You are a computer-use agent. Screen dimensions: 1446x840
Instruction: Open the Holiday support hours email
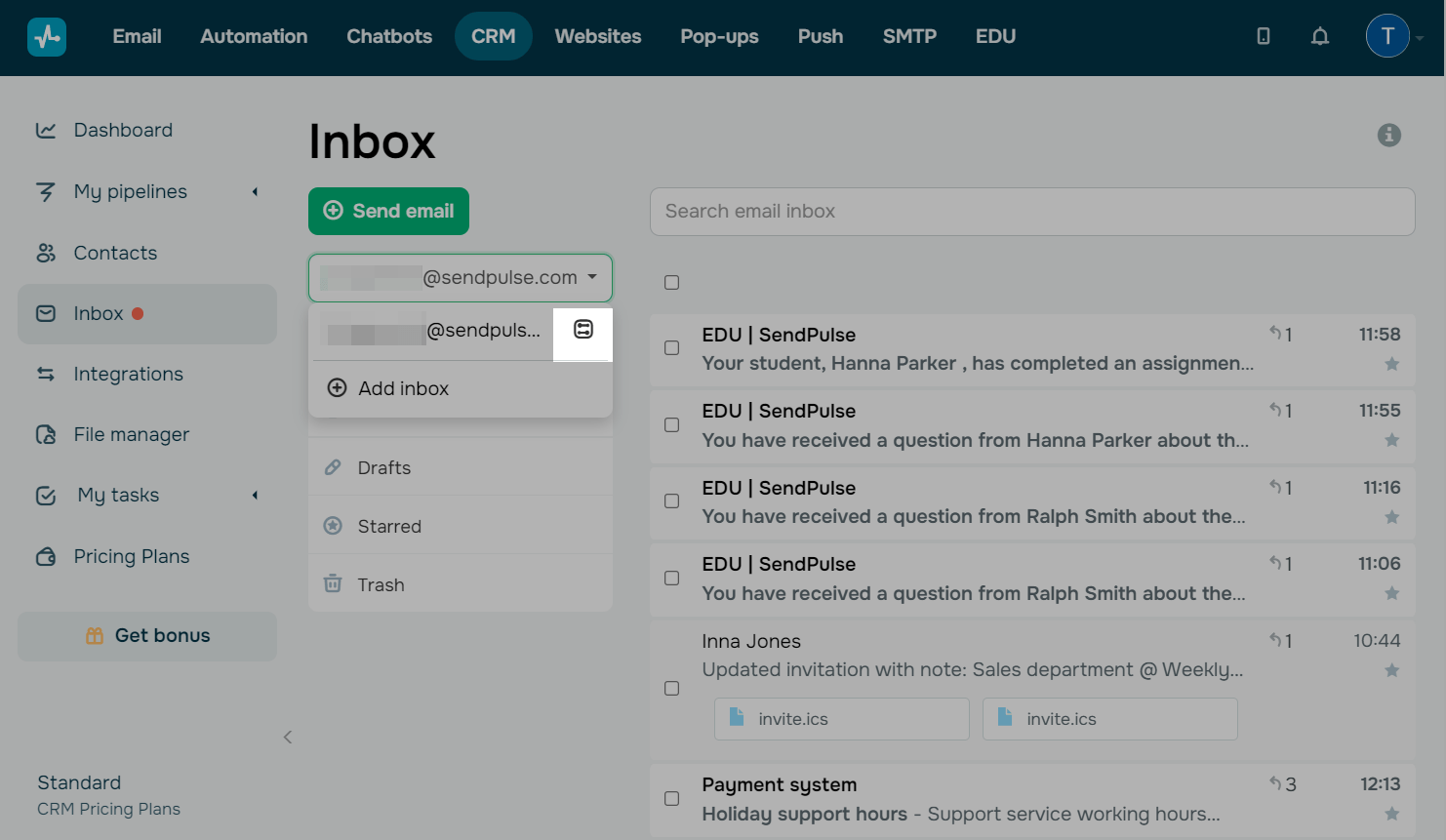pyautogui.click(x=1032, y=800)
